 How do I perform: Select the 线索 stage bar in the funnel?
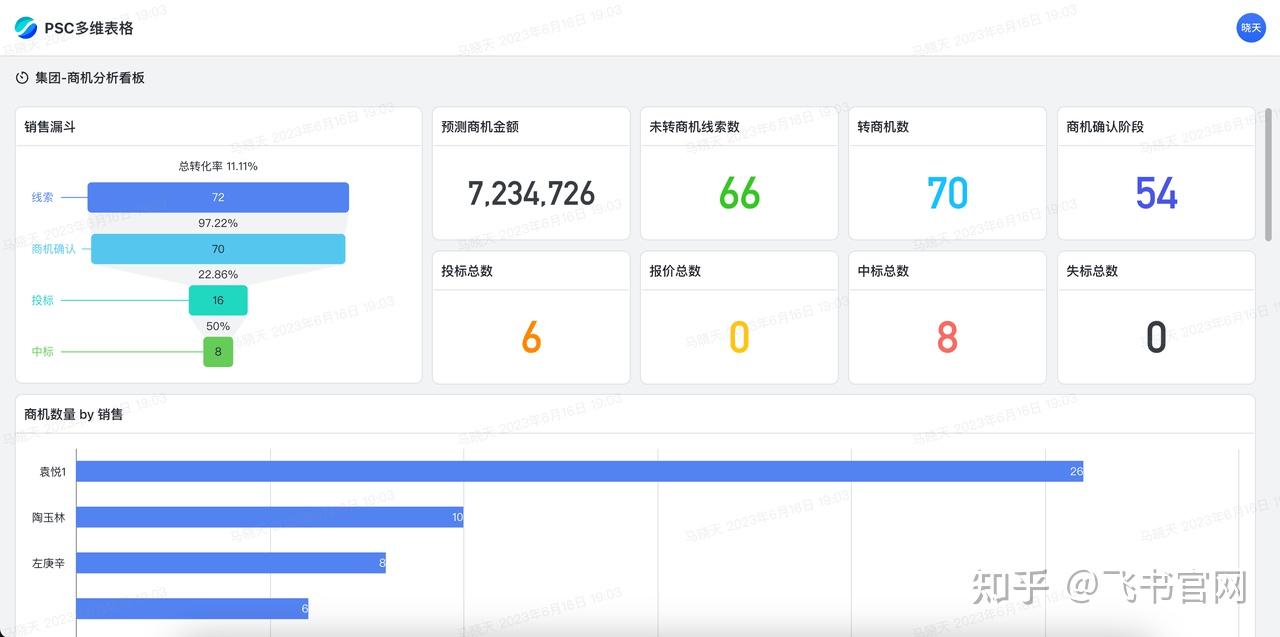coord(218,197)
